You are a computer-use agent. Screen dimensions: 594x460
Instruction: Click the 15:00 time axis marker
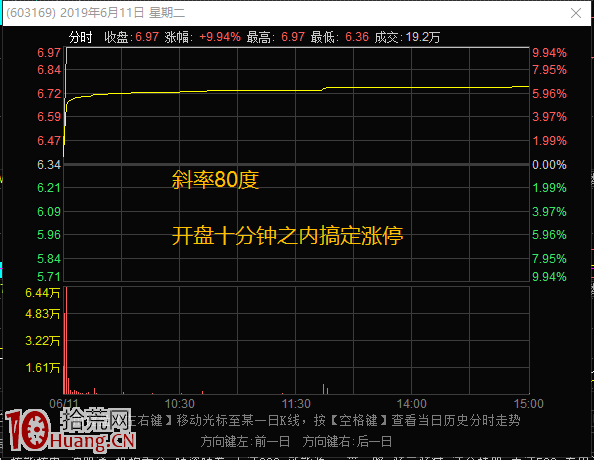[528, 404]
